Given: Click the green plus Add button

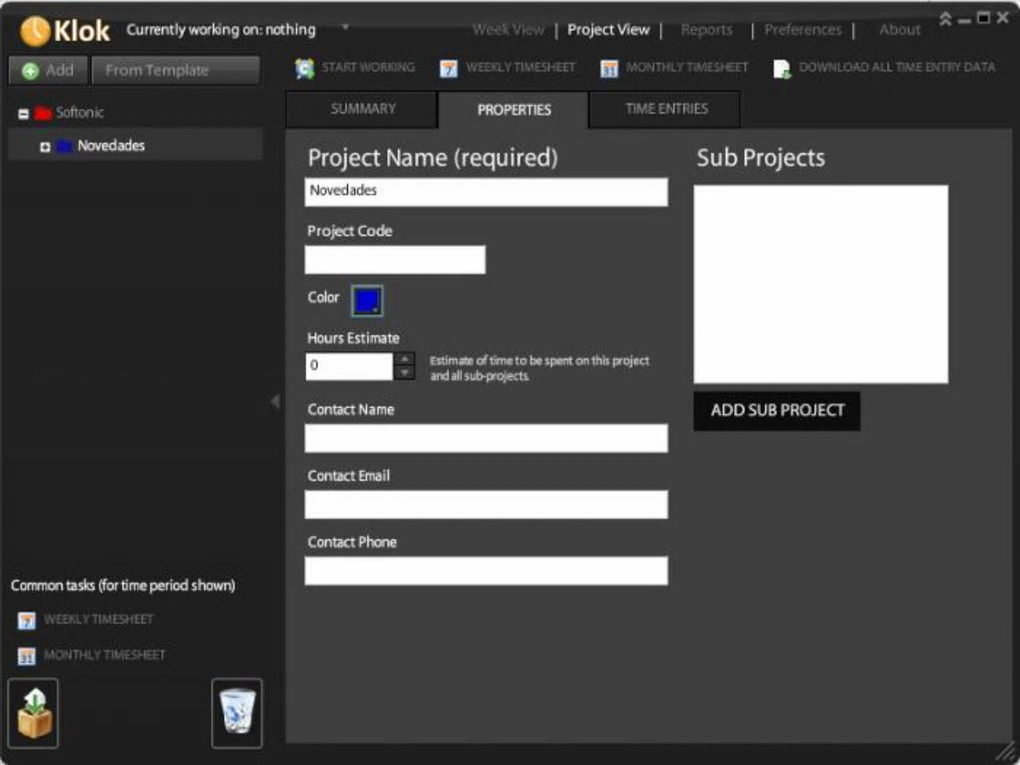Looking at the screenshot, I should pos(47,70).
